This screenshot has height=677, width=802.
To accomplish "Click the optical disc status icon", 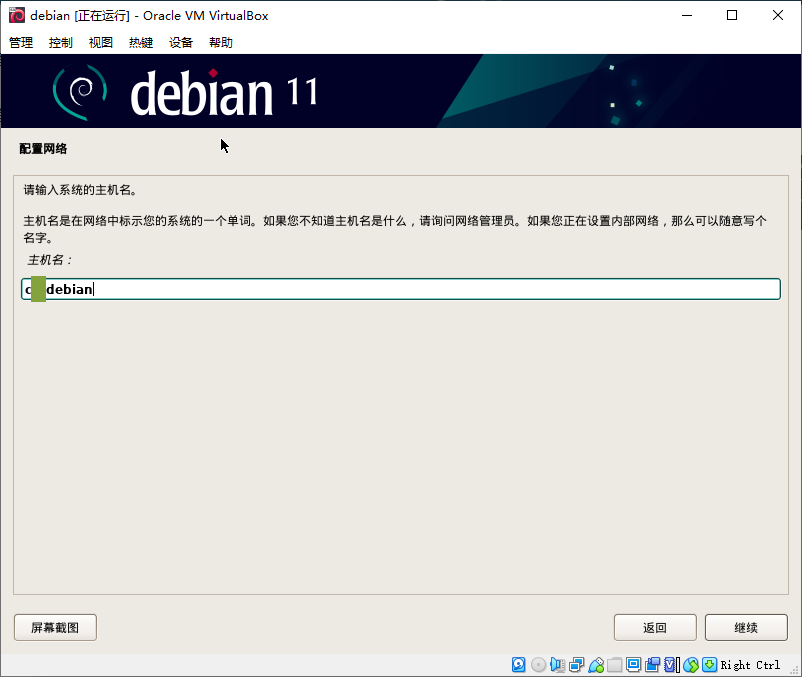I will click(x=539, y=665).
